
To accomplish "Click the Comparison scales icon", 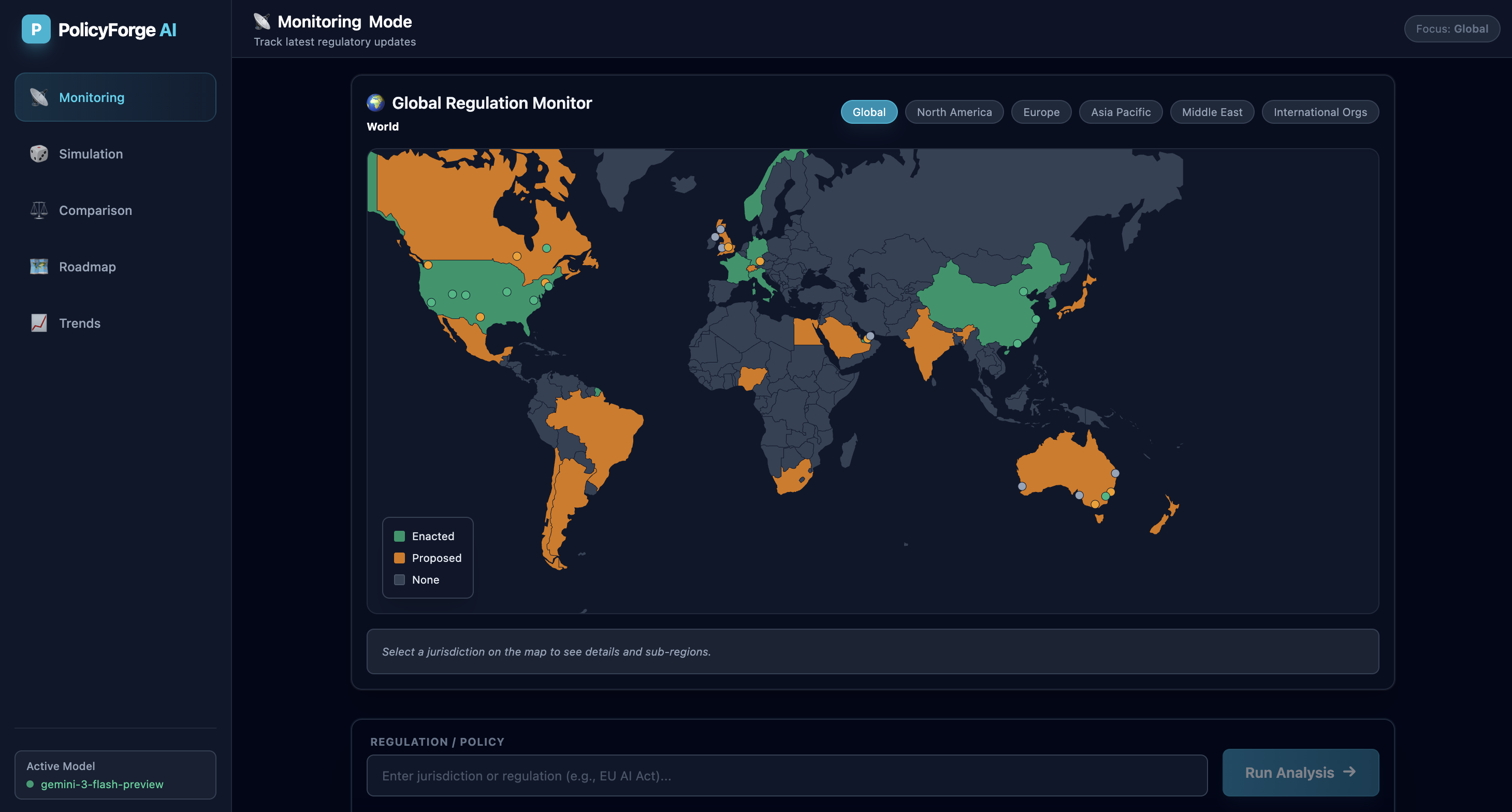I will tap(39, 210).
